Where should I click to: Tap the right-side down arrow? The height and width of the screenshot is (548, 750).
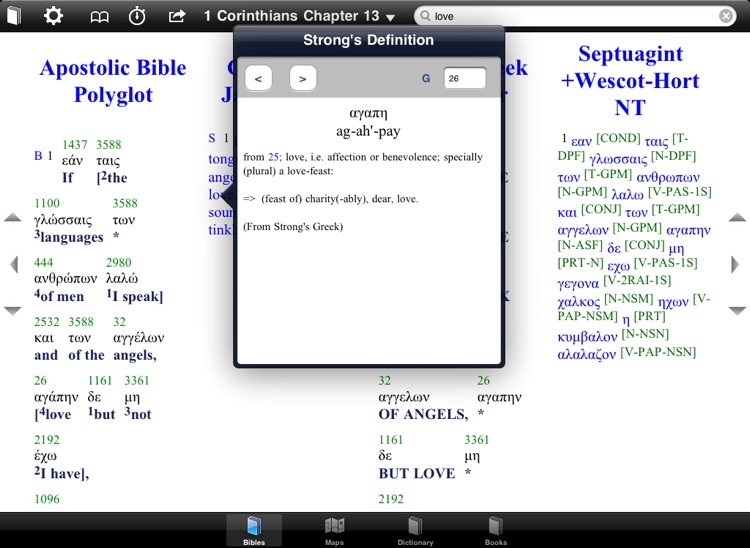(x=738, y=311)
